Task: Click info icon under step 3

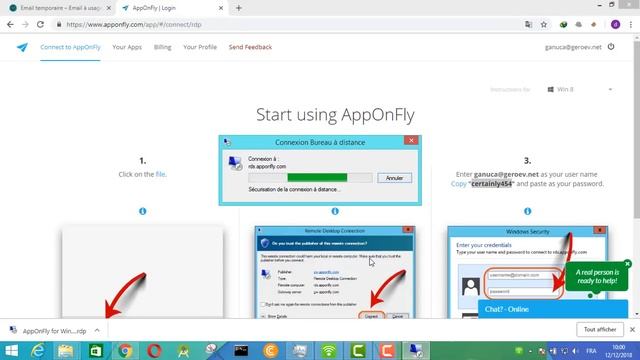Action: 527,211
